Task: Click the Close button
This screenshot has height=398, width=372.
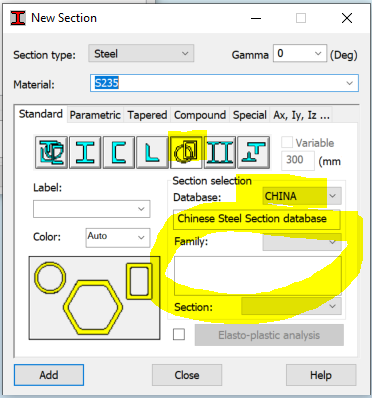Action: (187, 375)
